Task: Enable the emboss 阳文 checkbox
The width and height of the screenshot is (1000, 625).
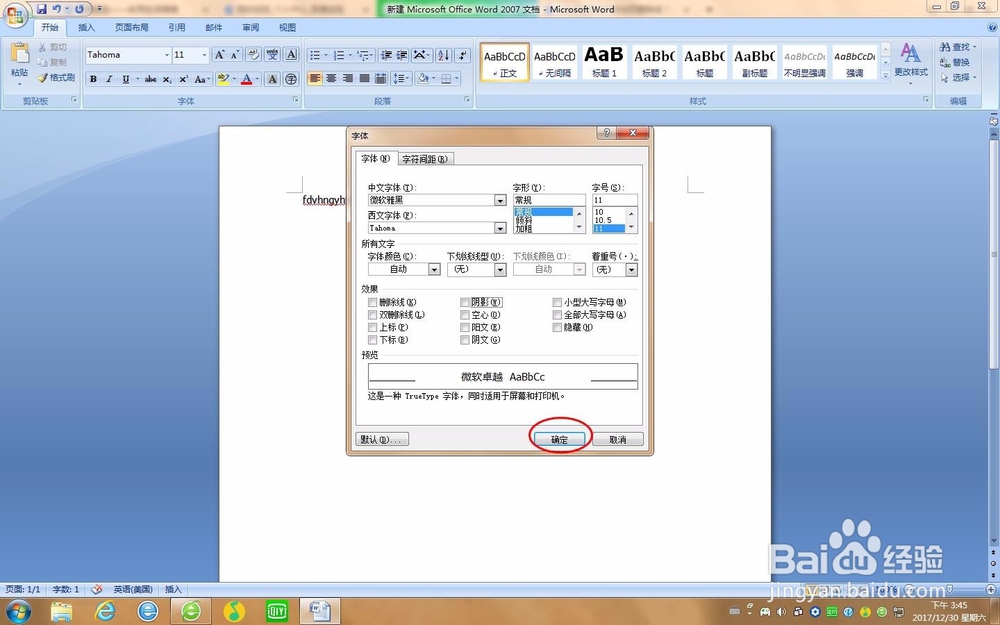Action: (465, 327)
